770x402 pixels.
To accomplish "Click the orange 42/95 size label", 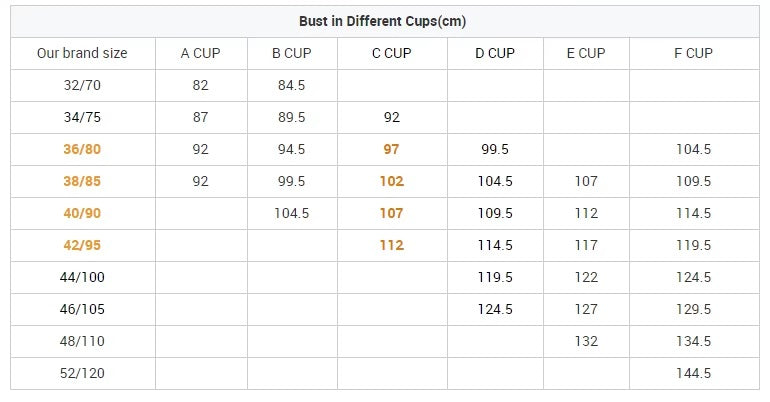I will tap(82, 245).
